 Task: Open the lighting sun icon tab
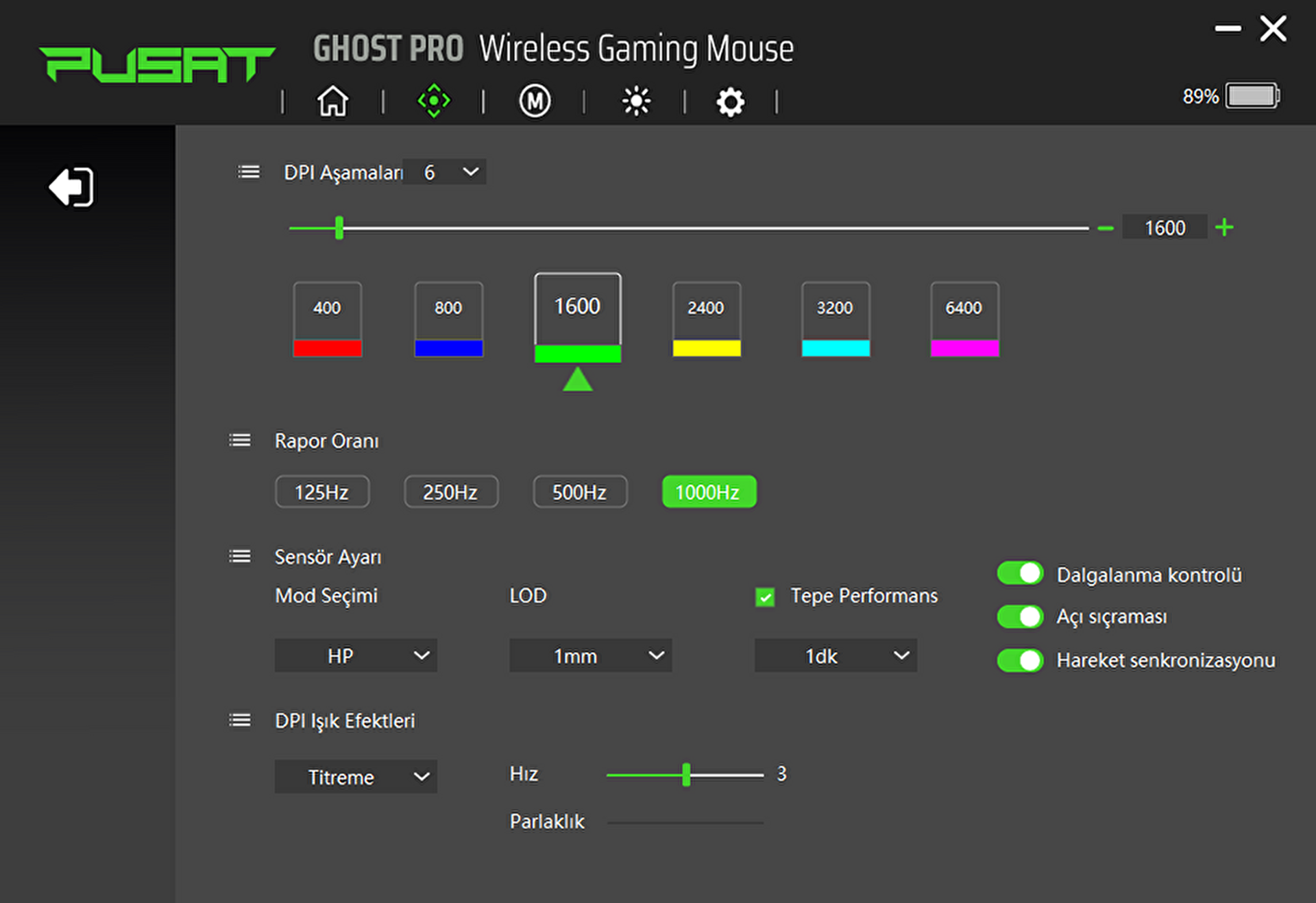[636, 101]
